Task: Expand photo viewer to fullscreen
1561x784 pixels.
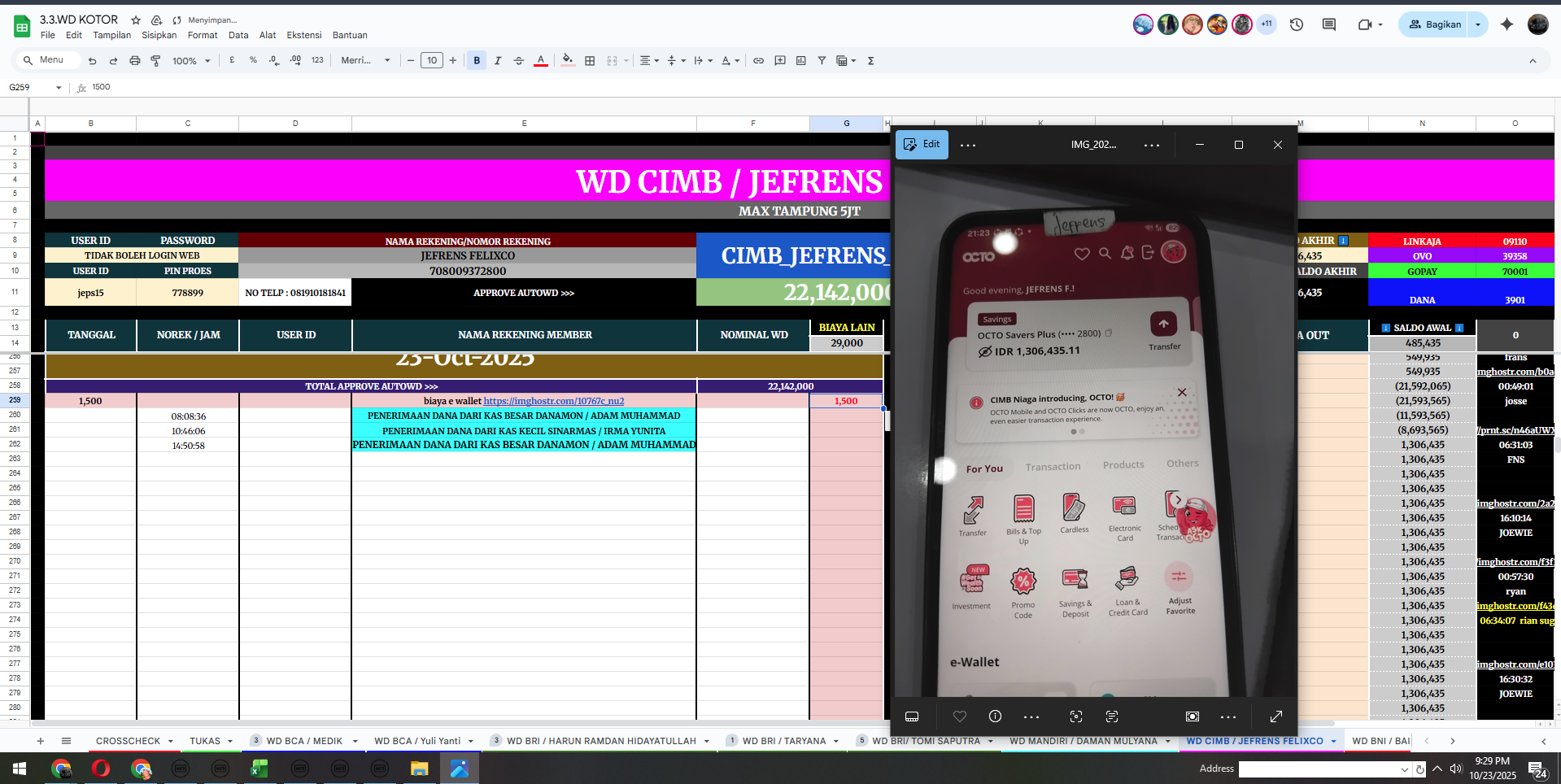Action: (1276, 716)
